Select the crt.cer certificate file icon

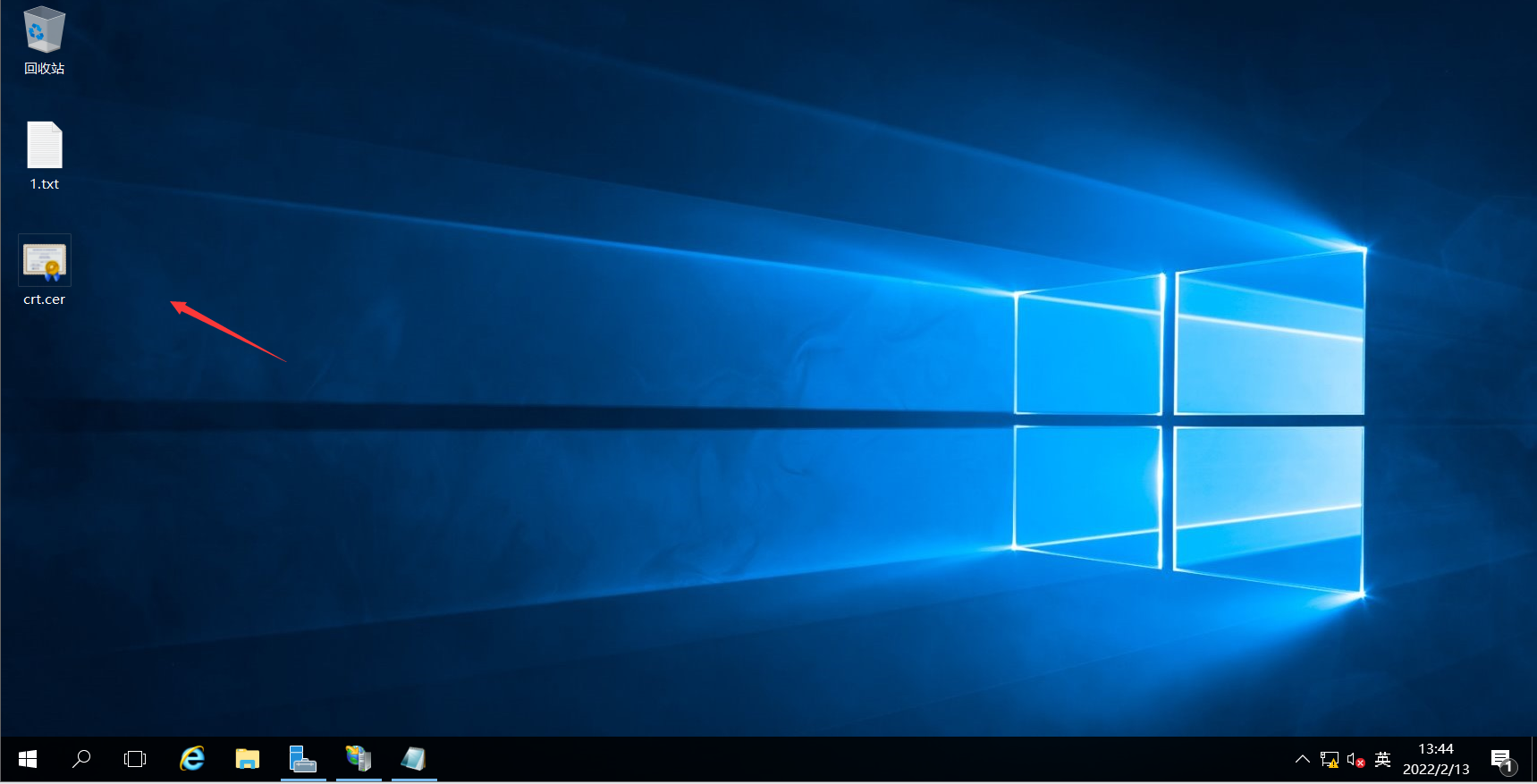(45, 272)
